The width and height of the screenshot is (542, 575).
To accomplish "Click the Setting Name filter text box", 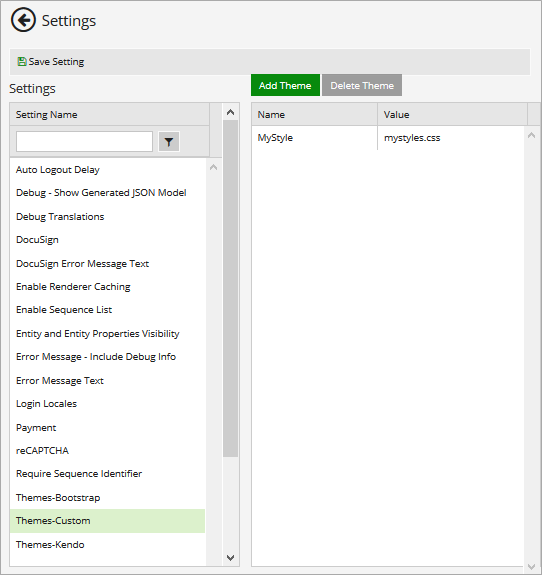I will 84,142.
